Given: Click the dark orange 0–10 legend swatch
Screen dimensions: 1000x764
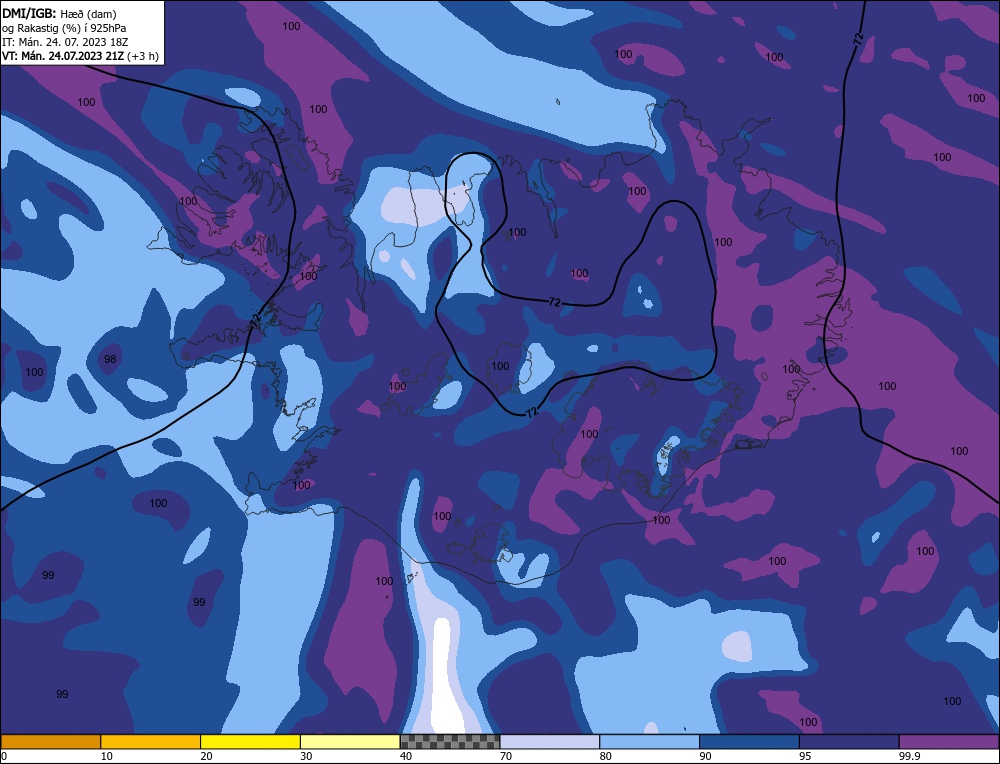Looking at the screenshot, I should pyautogui.click(x=50, y=741).
